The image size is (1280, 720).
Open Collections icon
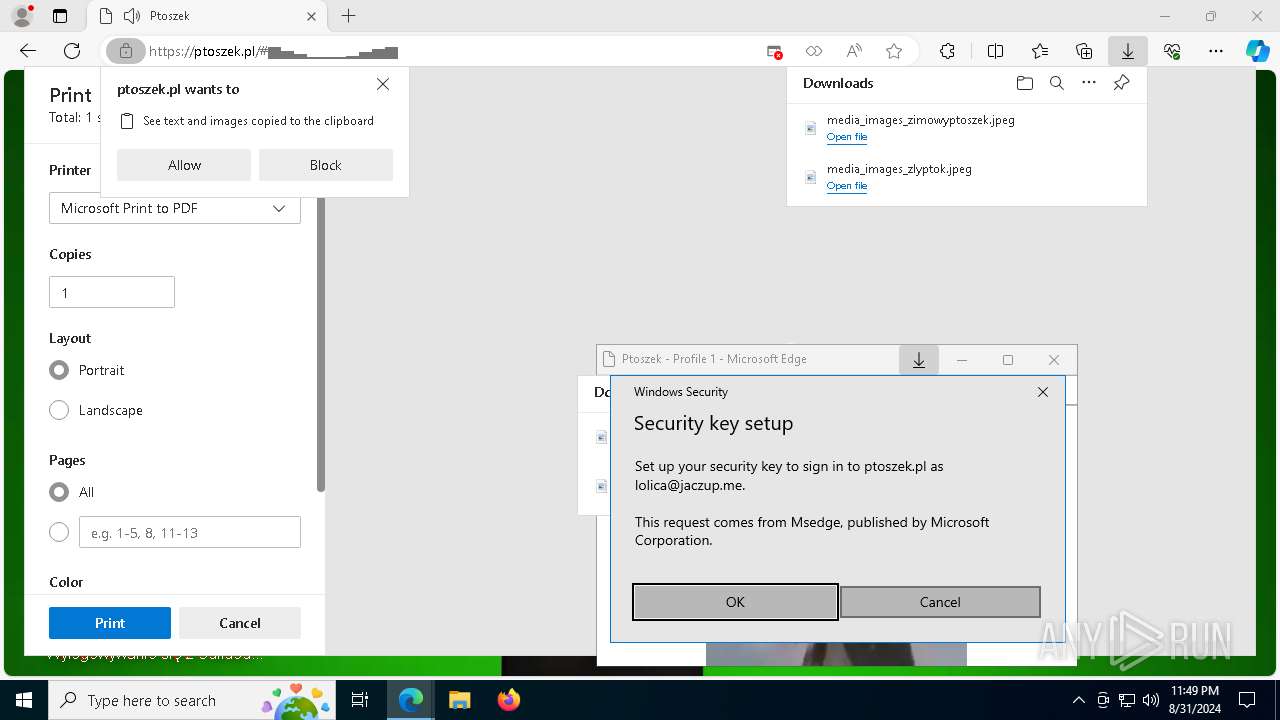[1084, 51]
